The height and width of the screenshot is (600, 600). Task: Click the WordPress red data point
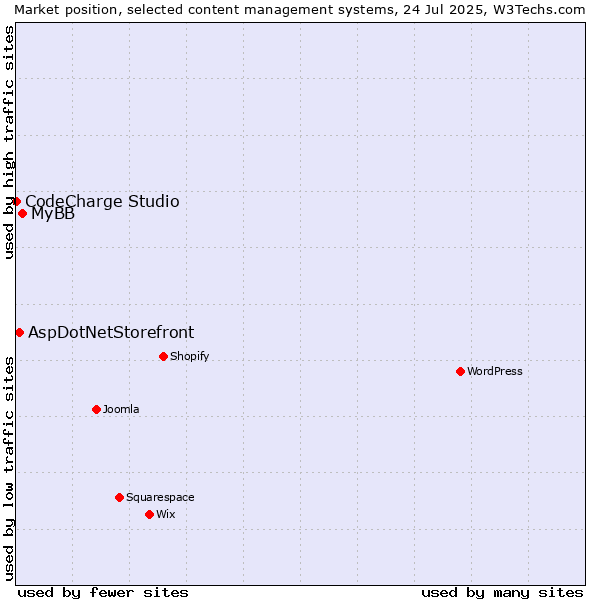tap(460, 372)
